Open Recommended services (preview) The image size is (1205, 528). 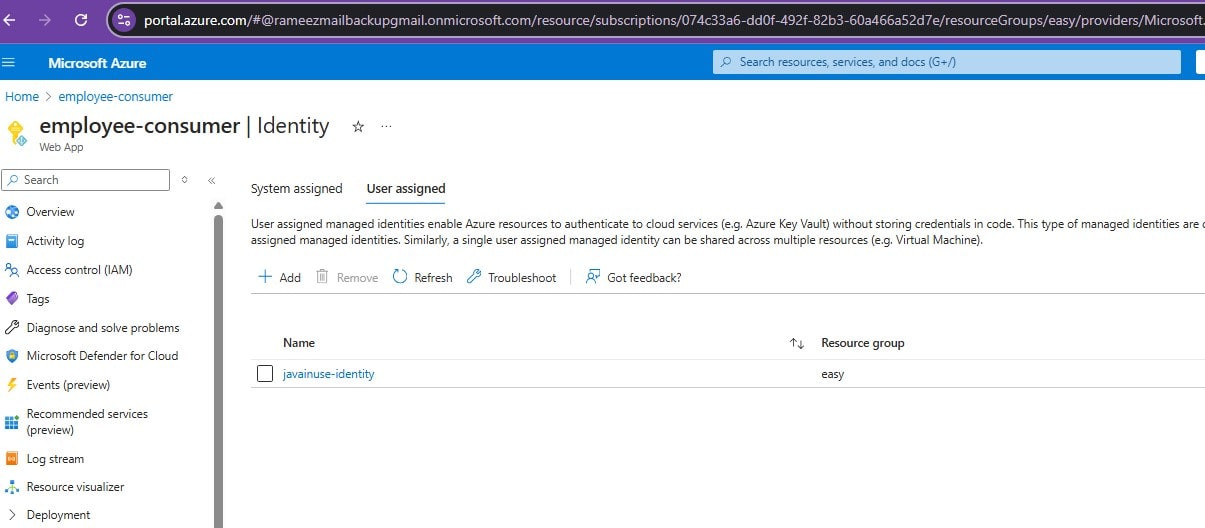(87, 422)
